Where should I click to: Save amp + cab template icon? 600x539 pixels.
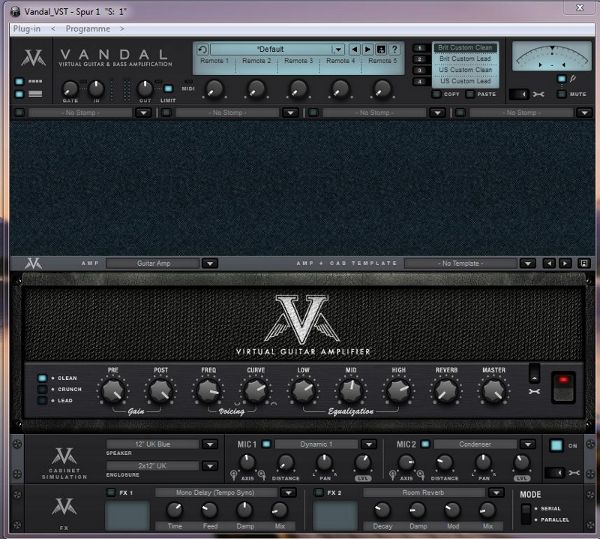(x=584, y=263)
